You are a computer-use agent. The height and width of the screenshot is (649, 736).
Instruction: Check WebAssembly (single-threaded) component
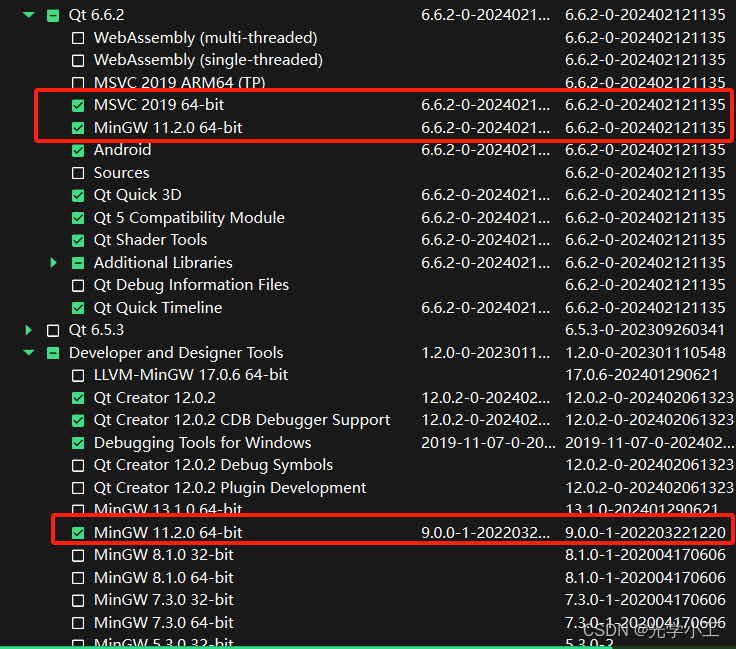78,61
